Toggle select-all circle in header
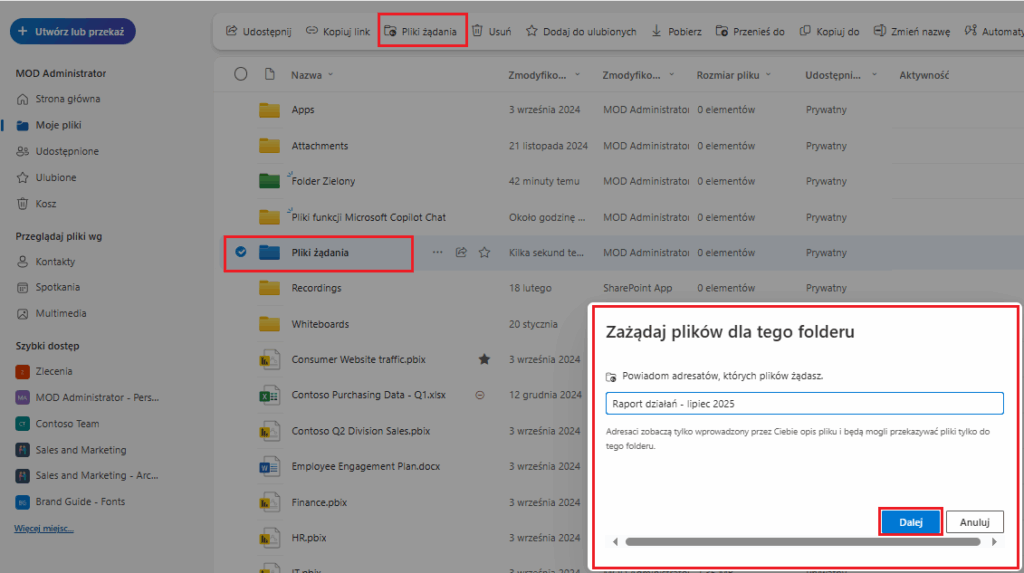The height and width of the screenshot is (573, 1024). pos(241,74)
